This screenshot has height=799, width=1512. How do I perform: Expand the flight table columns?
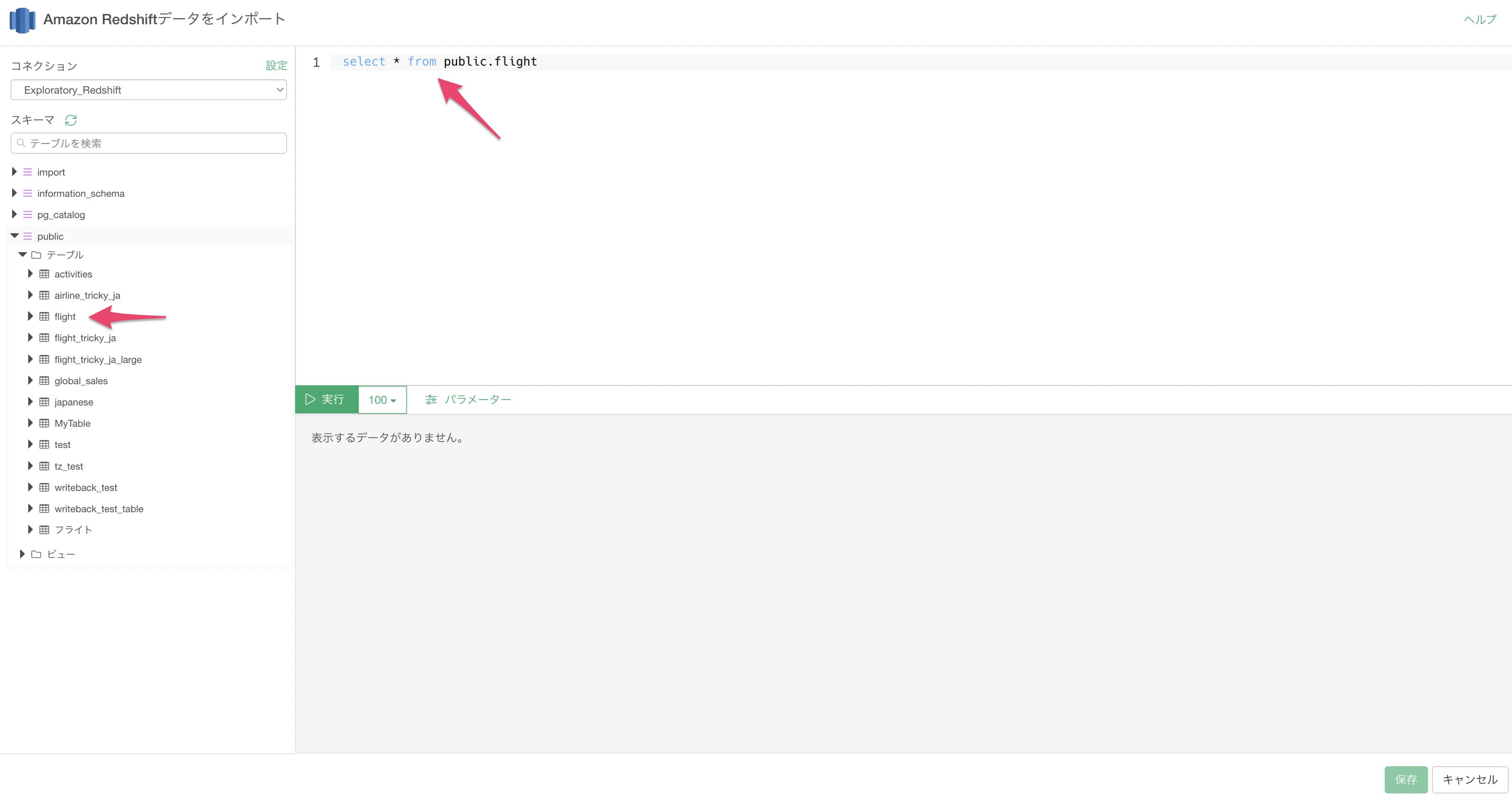pyautogui.click(x=30, y=317)
